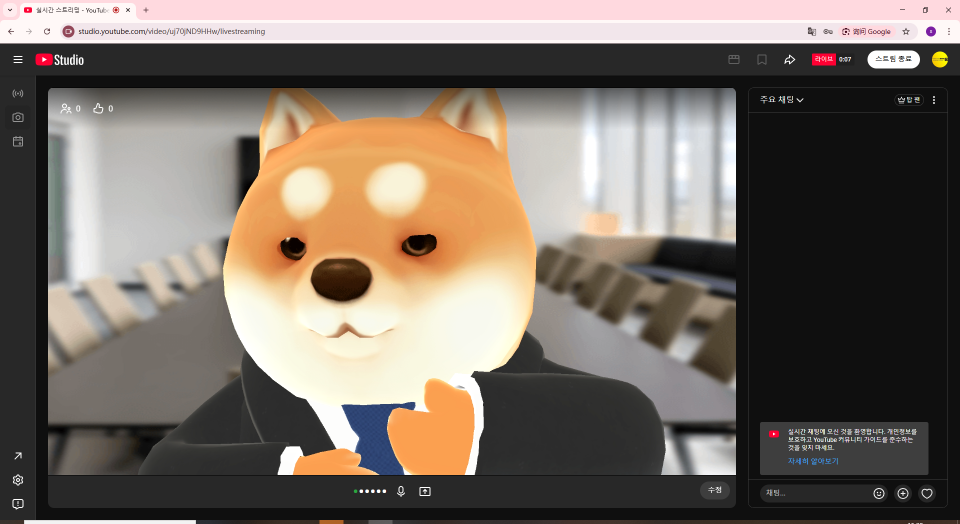The width and height of the screenshot is (960, 524).
Task: Open the hamburger navigation menu
Action: (x=18, y=60)
